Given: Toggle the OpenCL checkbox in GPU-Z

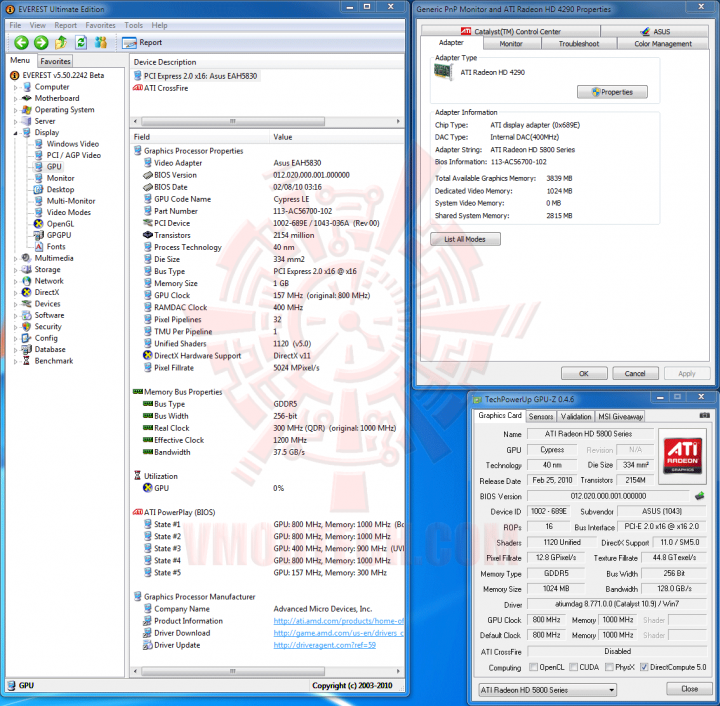Looking at the screenshot, I should point(533,667).
